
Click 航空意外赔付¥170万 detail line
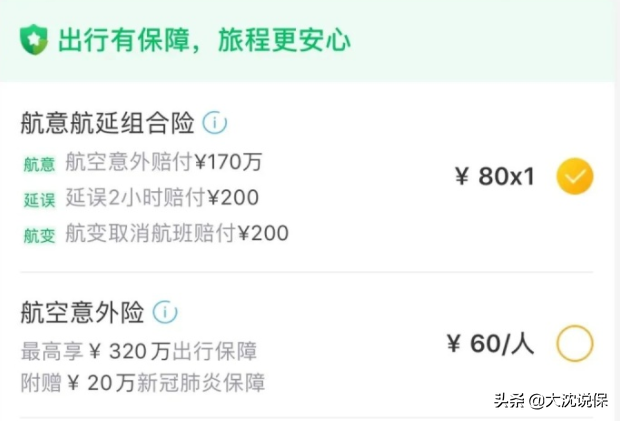coord(164,162)
